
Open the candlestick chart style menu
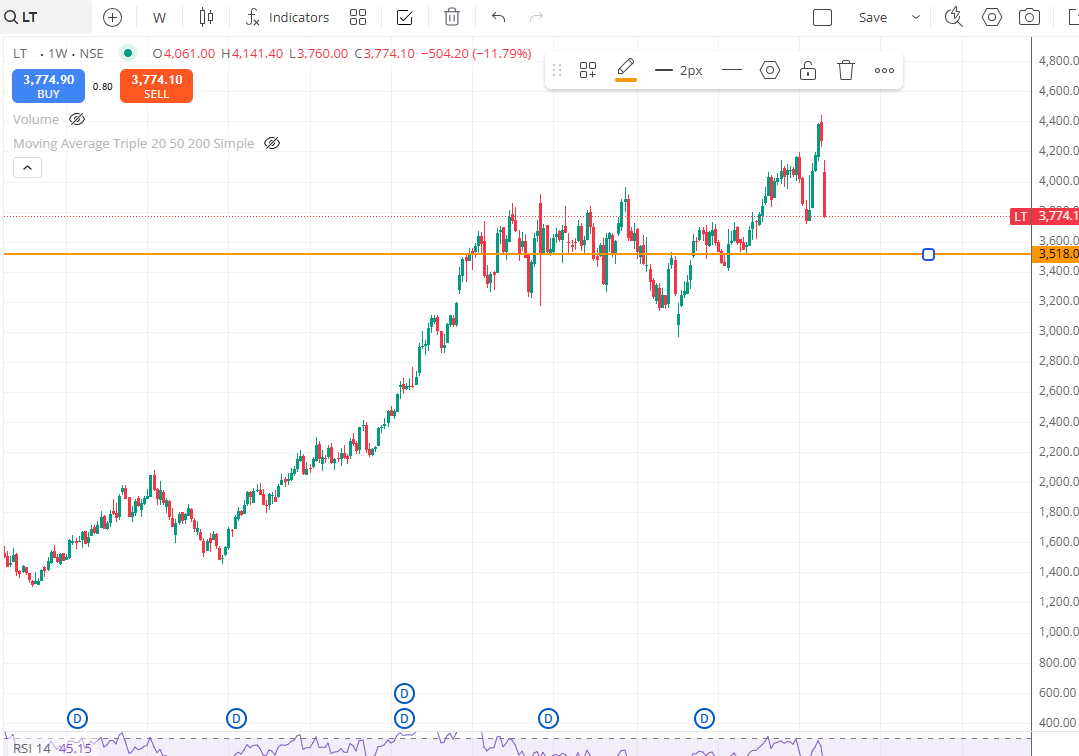[206, 17]
